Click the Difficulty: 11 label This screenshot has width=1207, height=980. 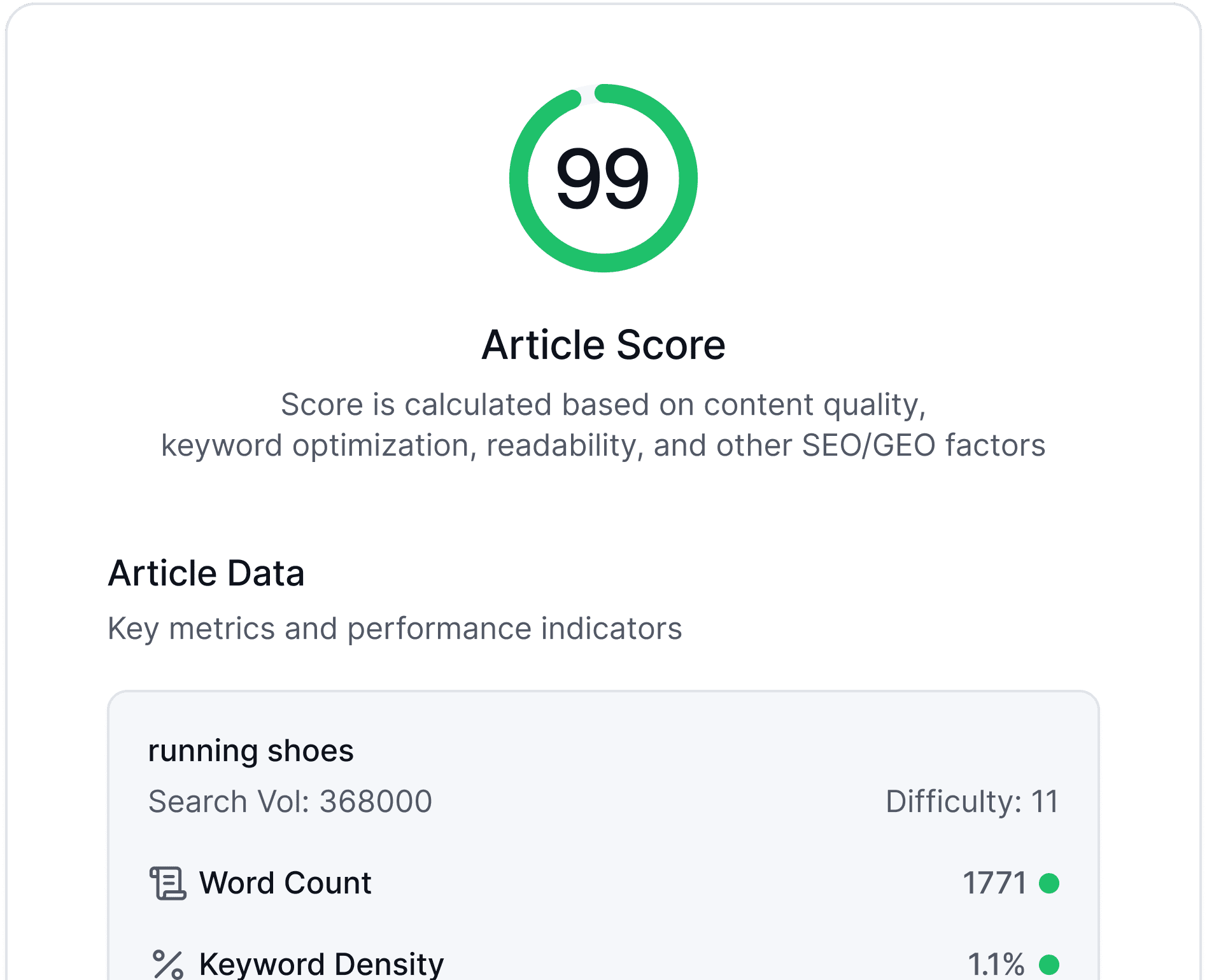971,801
